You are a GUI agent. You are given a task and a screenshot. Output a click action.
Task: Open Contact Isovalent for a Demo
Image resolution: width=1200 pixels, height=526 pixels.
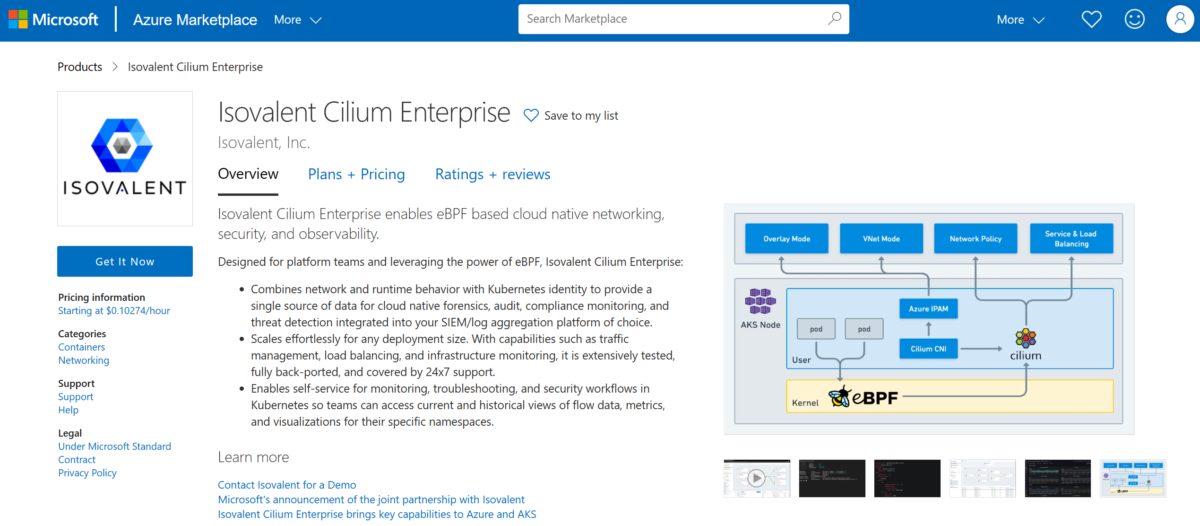pos(287,485)
